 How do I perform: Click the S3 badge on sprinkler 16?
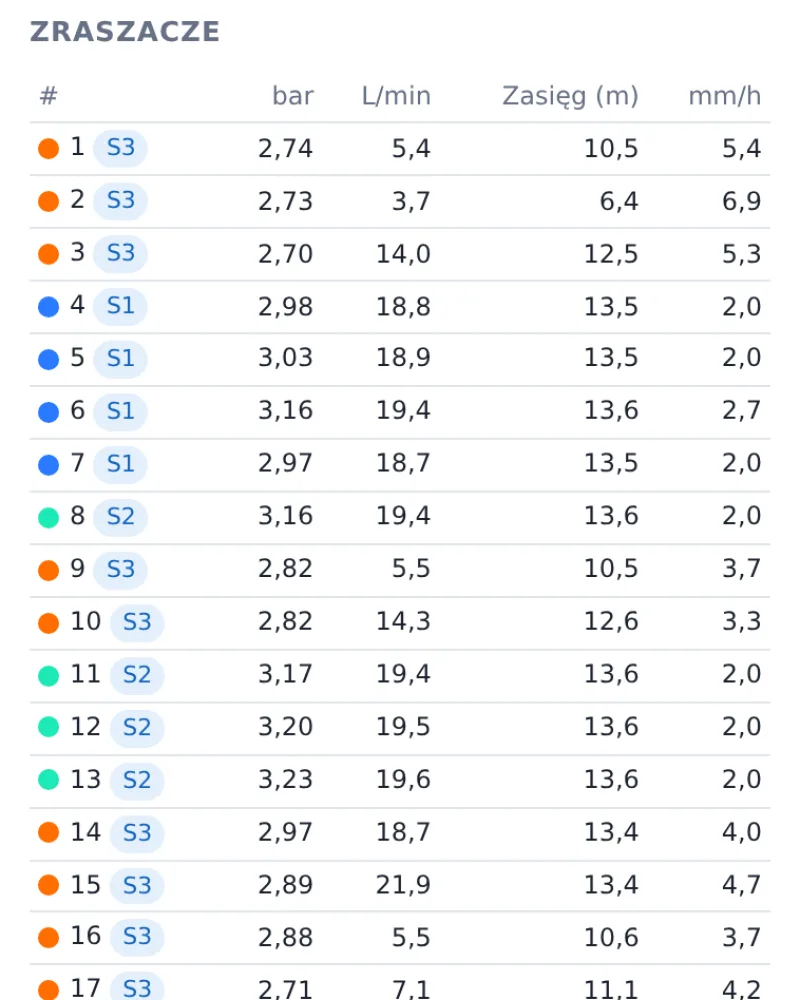[x=137, y=937]
